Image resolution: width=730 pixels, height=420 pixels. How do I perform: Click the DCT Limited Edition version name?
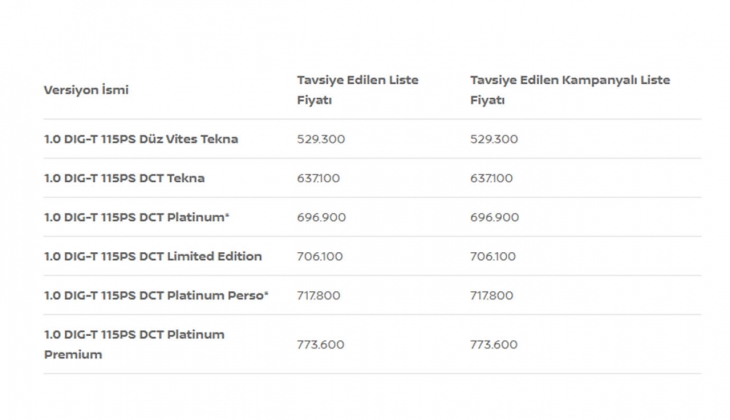point(153,256)
